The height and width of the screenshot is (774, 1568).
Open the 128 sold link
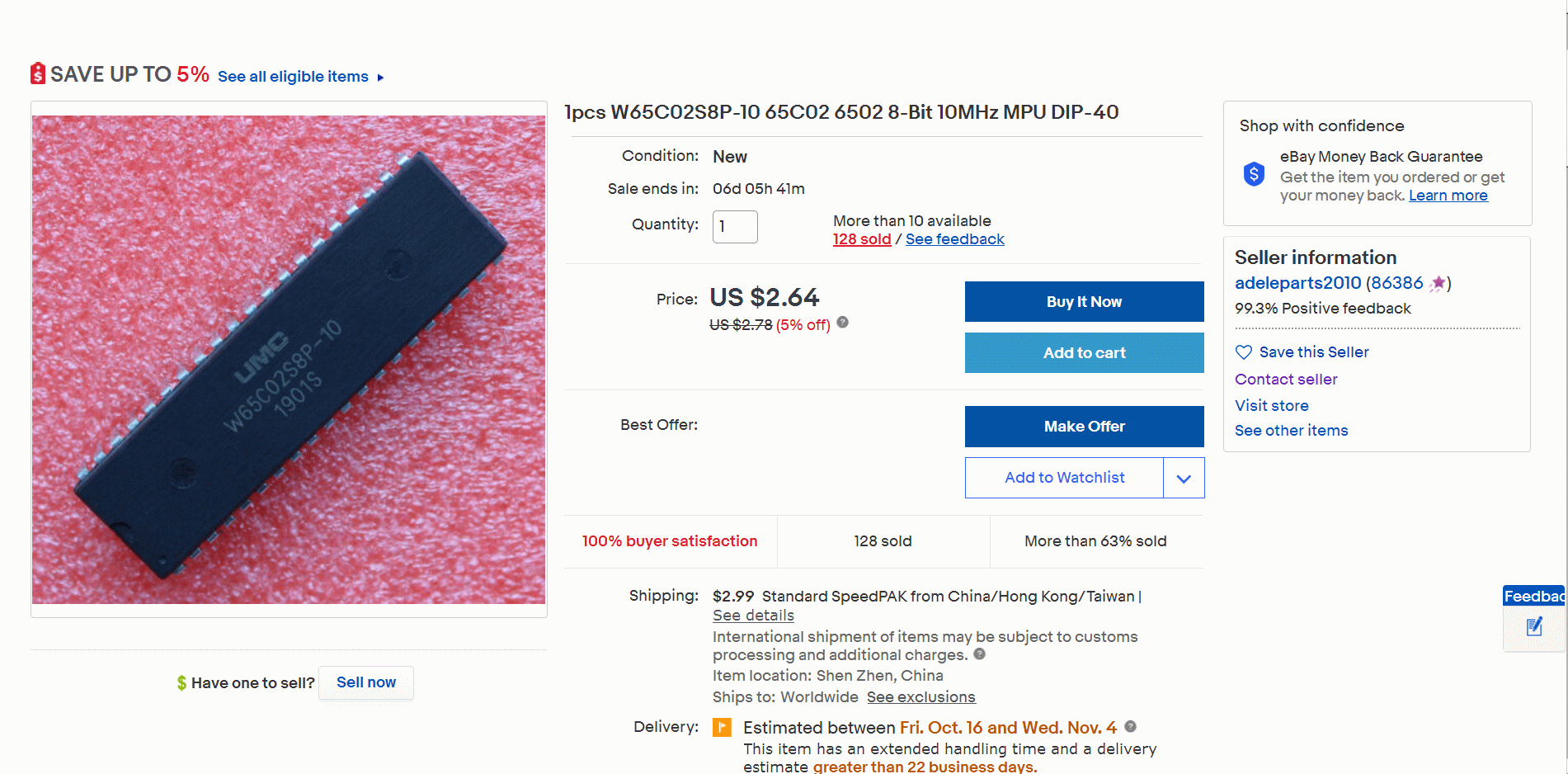[861, 239]
